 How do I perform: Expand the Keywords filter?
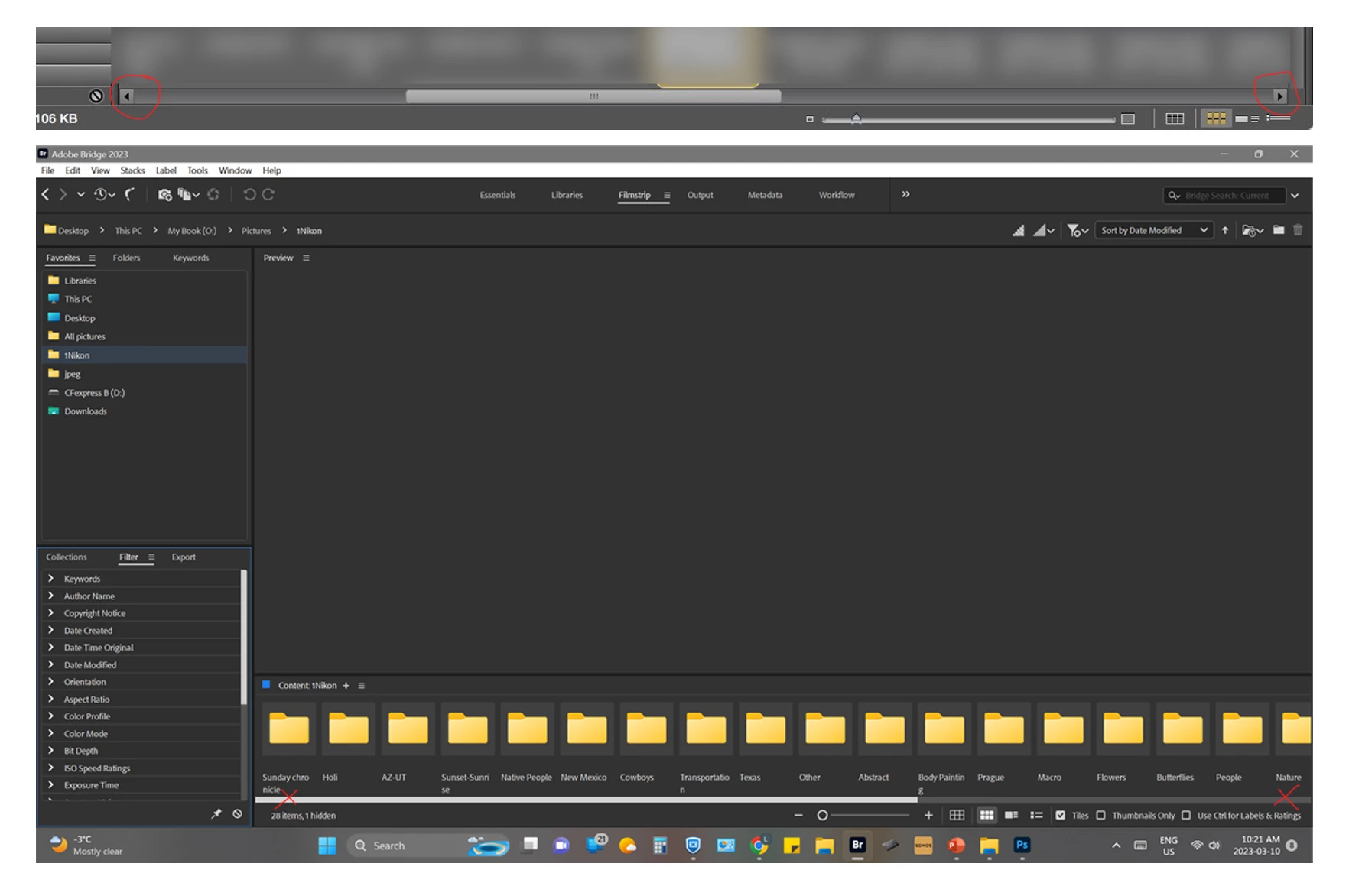(51, 579)
